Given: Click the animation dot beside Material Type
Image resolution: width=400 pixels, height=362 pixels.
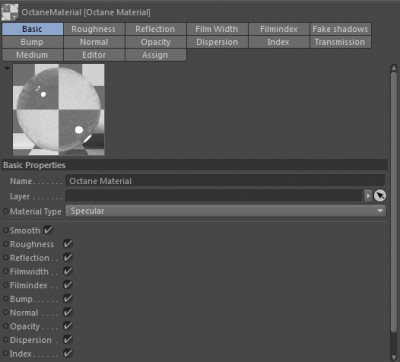Looking at the screenshot, I should tap(5, 211).
